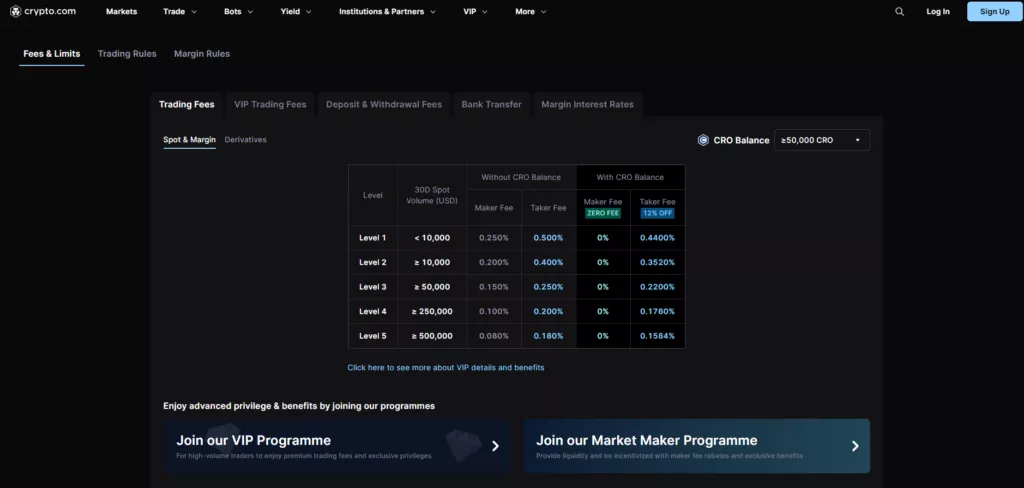Switch to the Trading Rules tab
The height and width of the screenshot is (488, 1024).
tap(127, 54)
